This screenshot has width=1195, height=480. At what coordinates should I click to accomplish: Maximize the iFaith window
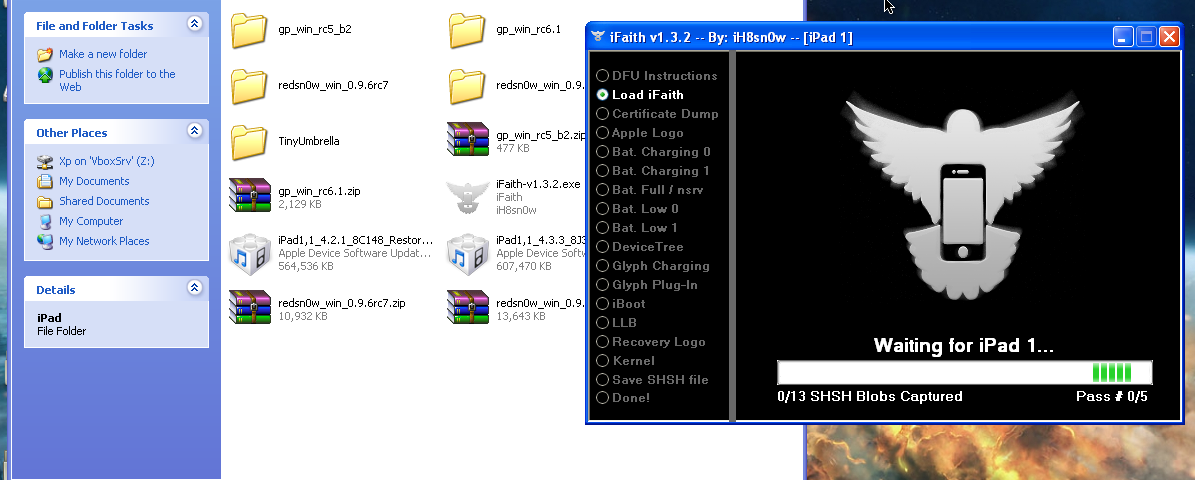click(x=1146, y=37)
